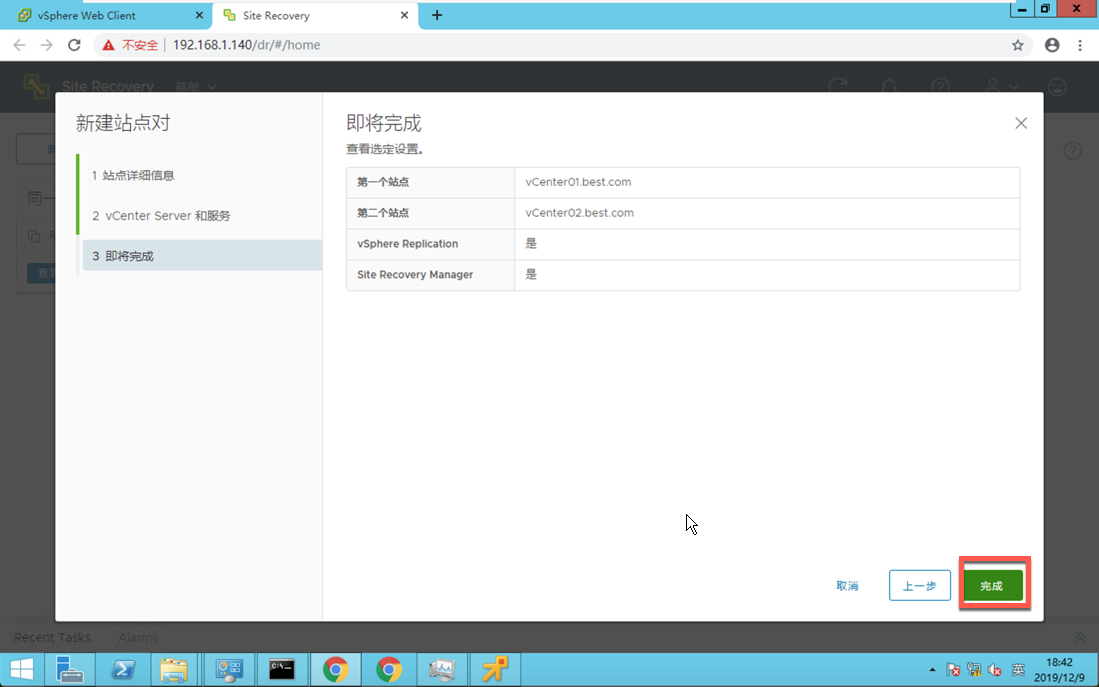Open the help question-mark icon in header
This screenshot has height=687, width=1099.
[941, 86]
